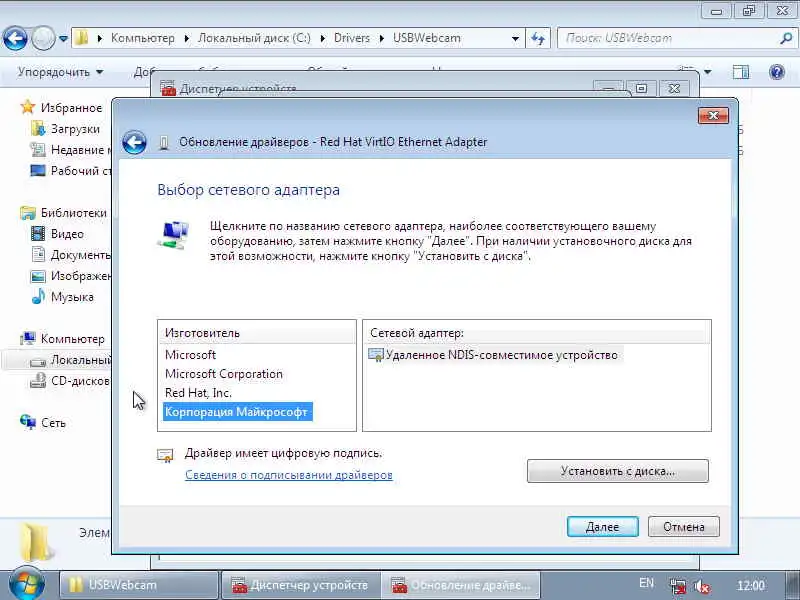Switch to USBWebcam taskbar window
The image size is (800, 600).
pyautogui.click(x=138, y=585)
